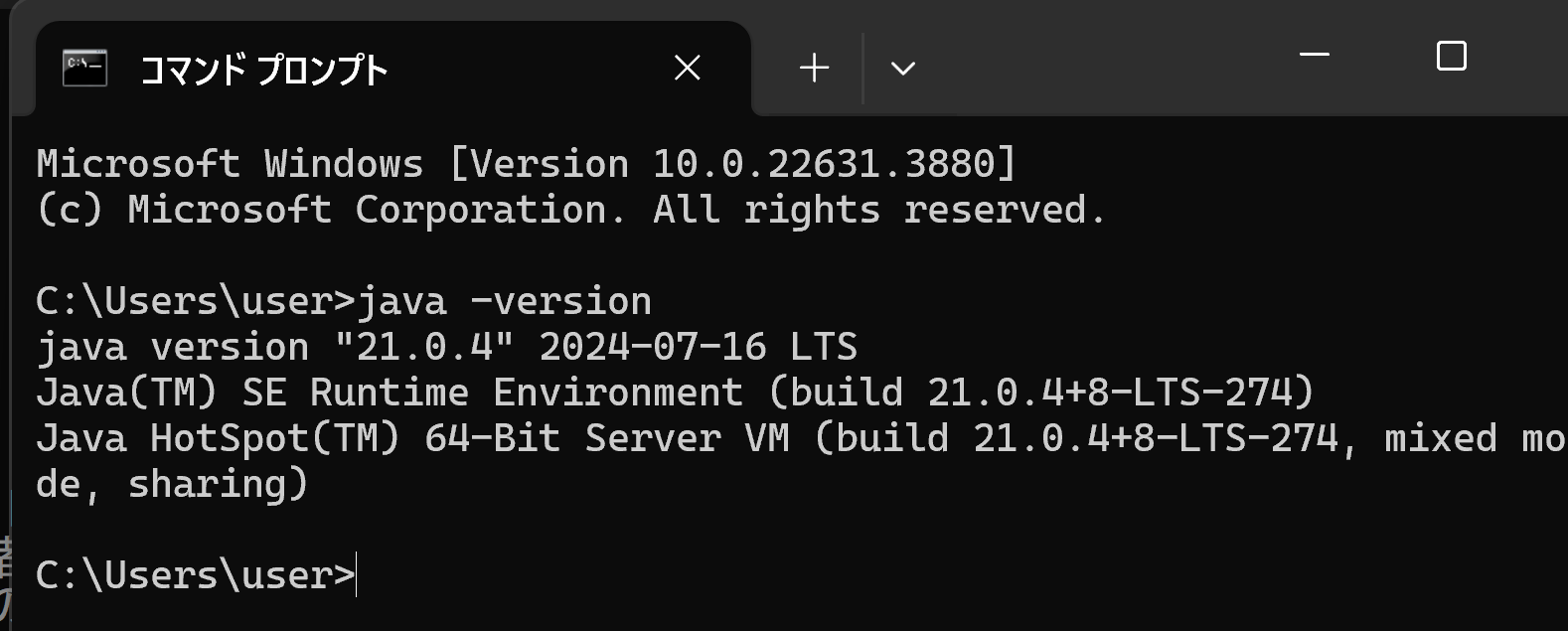Click the text cursor at the last prompt

point(357,575)
